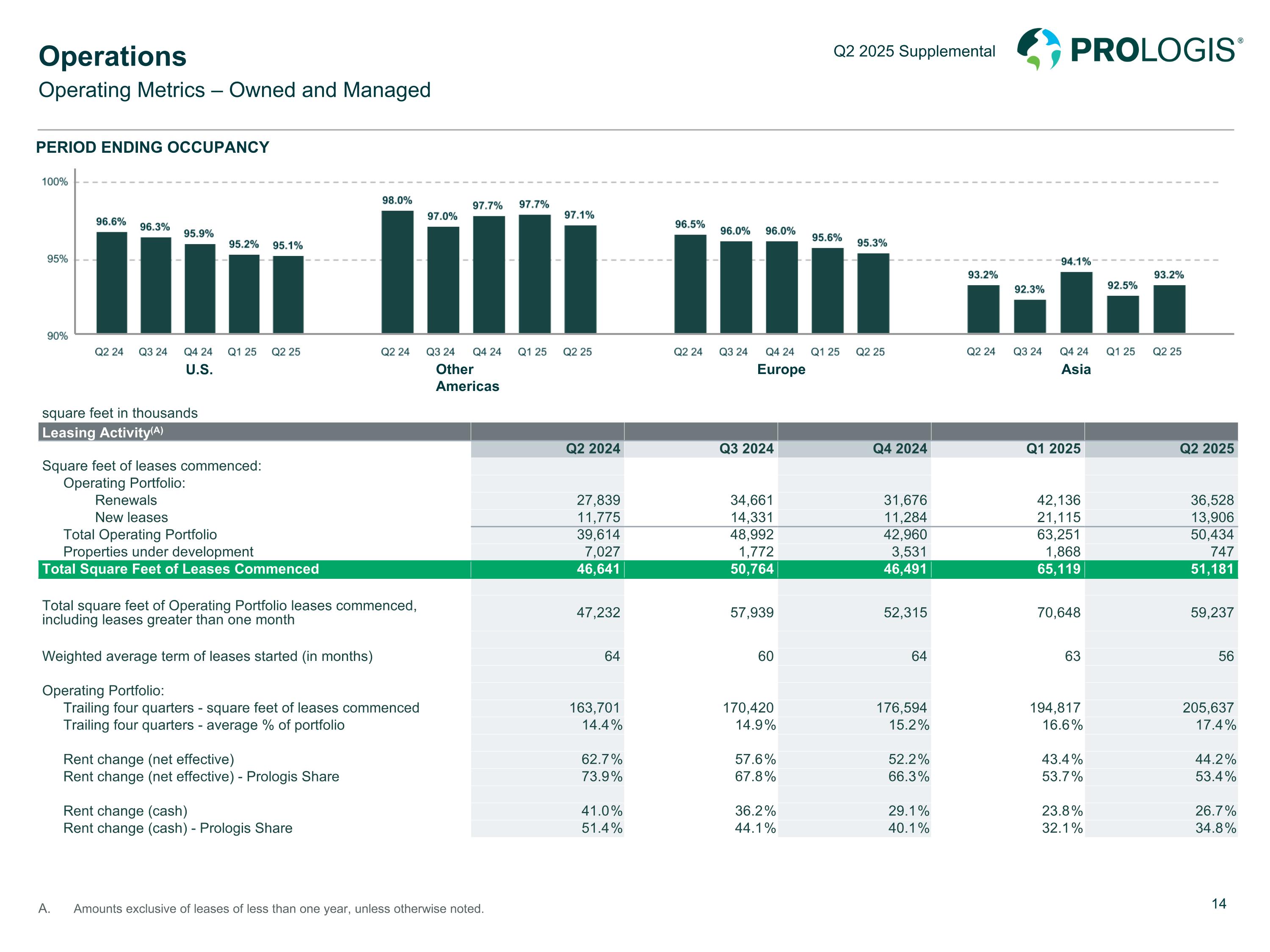Select the Q2 2025 New leases value 13,906
The width and height of the screenshot is (1270, 952).
coord(1212,517)
